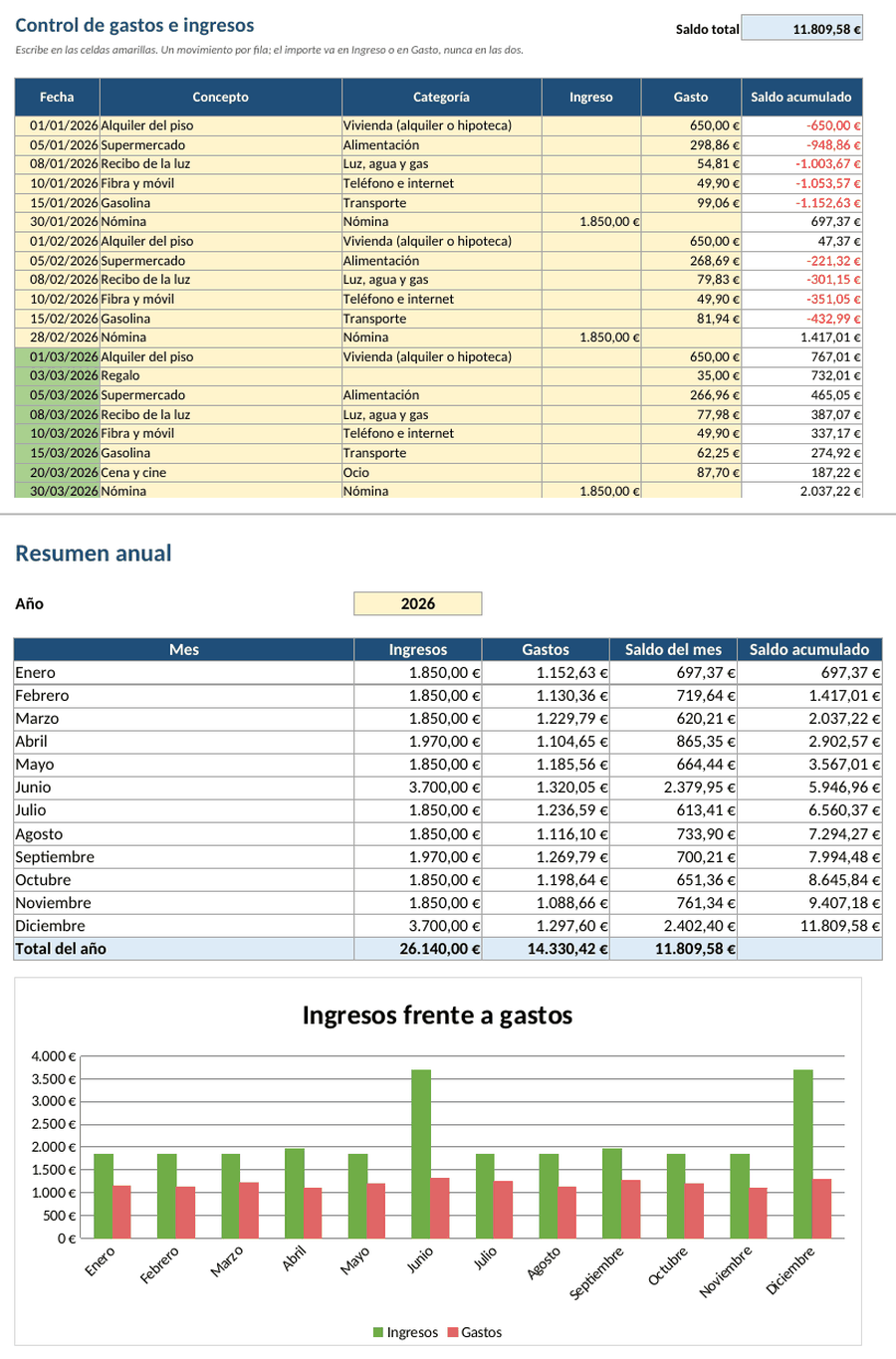The width and height of the screenshot is (896, 1359).
Task: Click the 'Cena y cine' concept cell
Action: 221,473
